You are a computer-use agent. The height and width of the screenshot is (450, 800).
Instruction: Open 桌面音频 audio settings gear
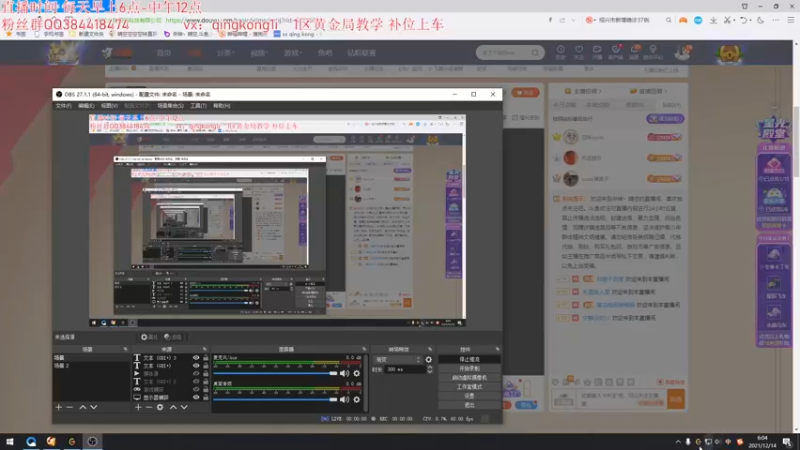(x=357, y=399)
